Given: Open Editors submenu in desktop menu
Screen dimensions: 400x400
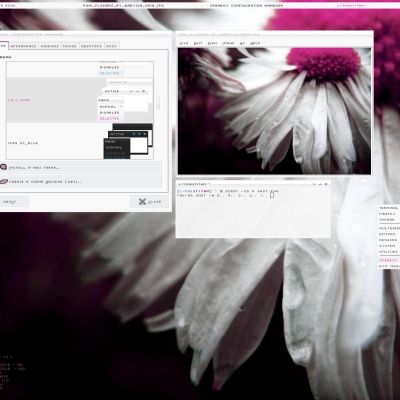Looking at the screenshot, I should [389, 234].
